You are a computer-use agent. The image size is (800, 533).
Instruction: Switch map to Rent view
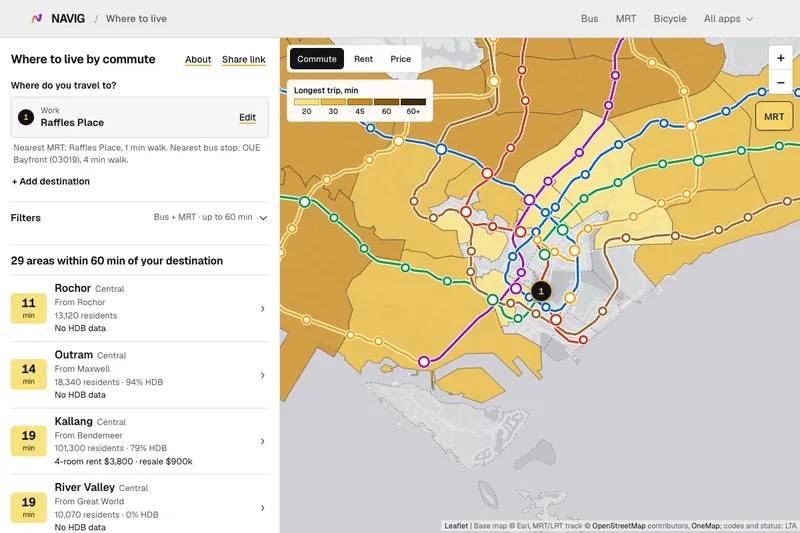(363, 59)
